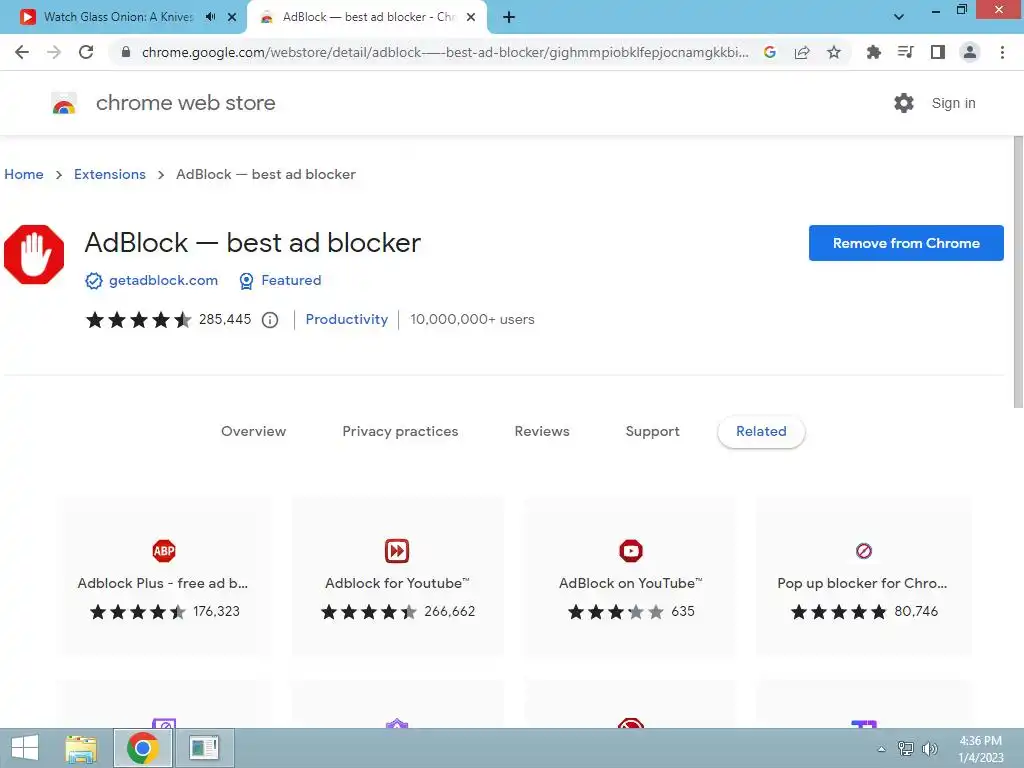The image size is (1024, 768).
Task: Open AdBlock on YouTube card title
Action: pyautogui.click(x=630, y=583)
